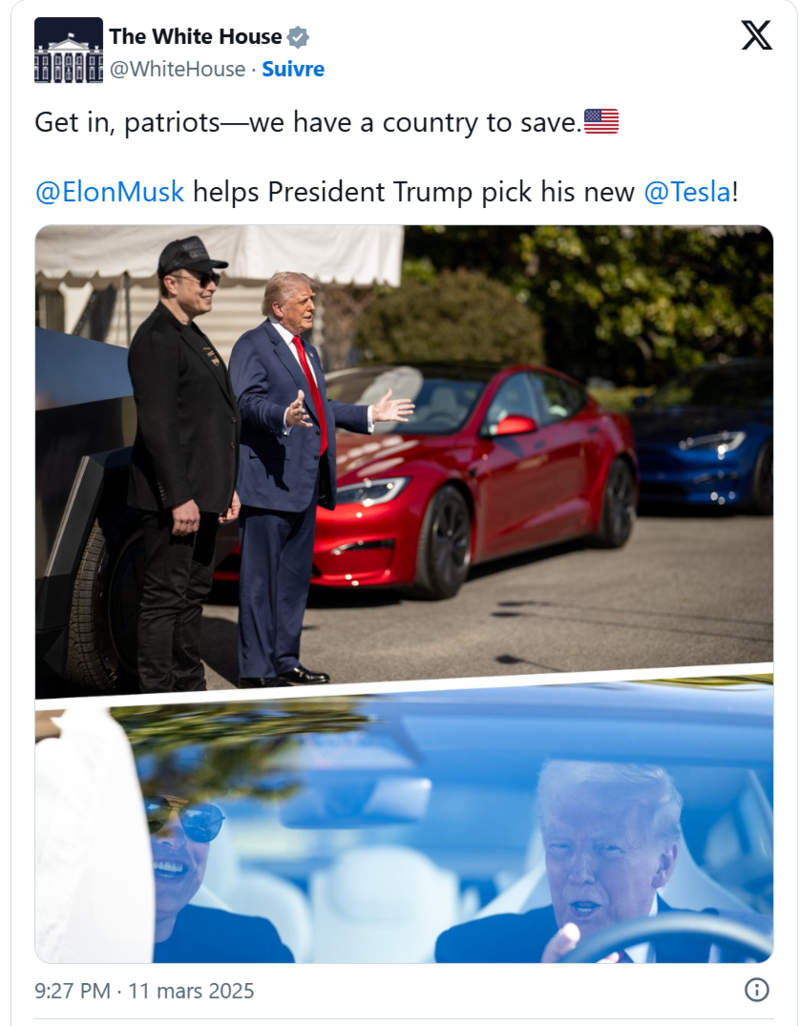
Task: Click the 11 mars 2025 date
Action: click(191, 991)
